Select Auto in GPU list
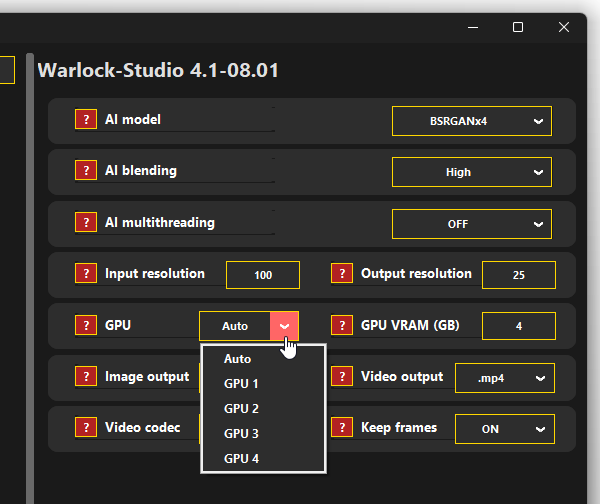 (263, 359)
